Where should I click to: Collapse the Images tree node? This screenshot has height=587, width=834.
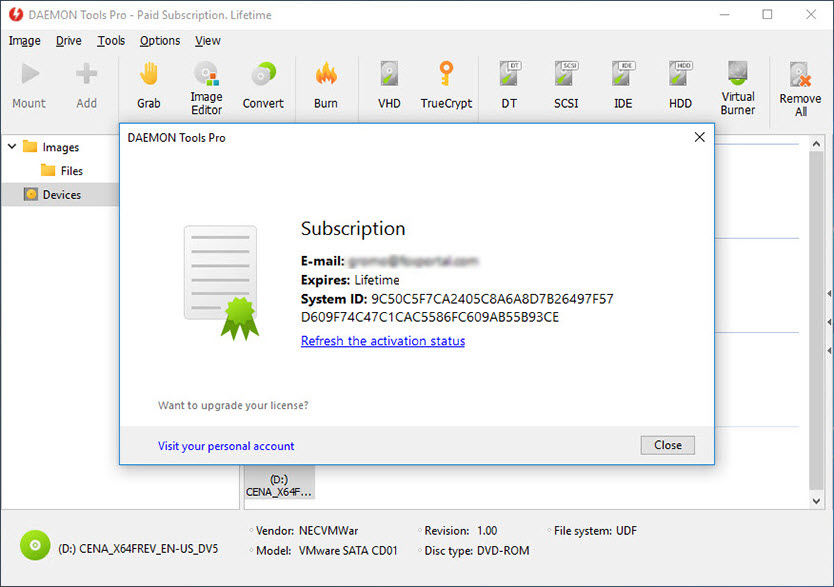12,146
